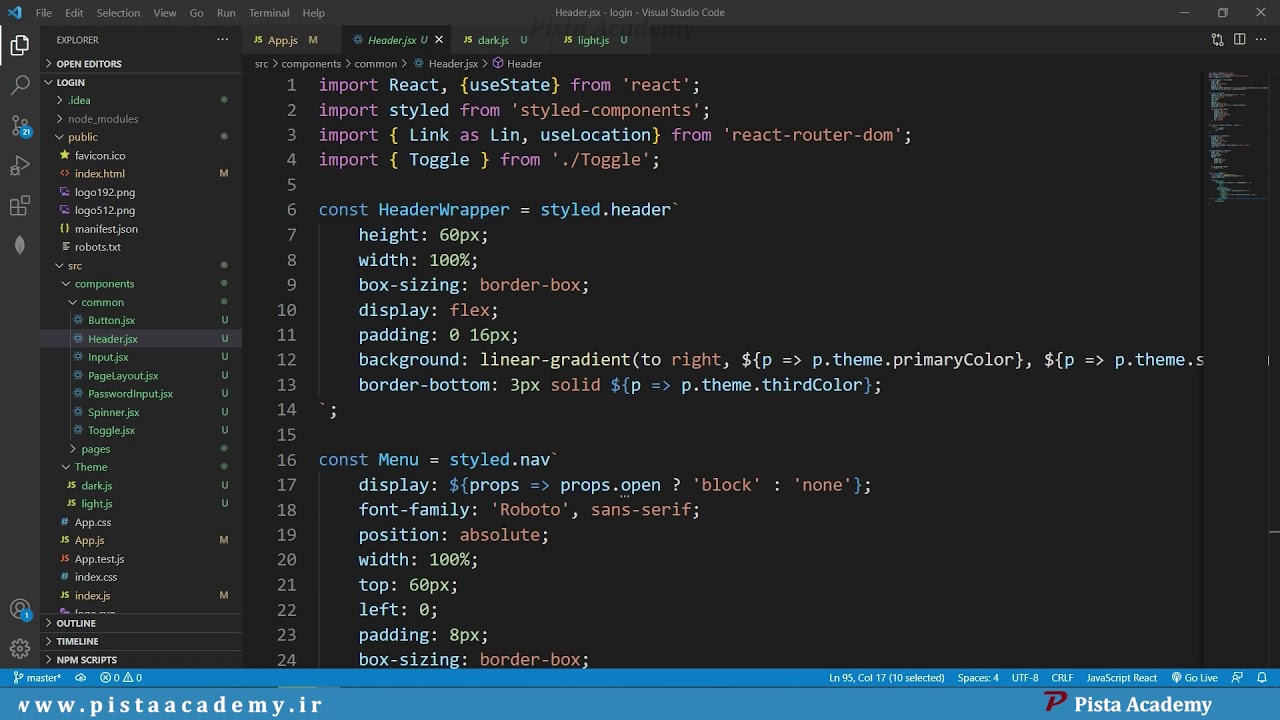
Task: Open the Explorer view in activity bar
Action: click(x=20, y=45)
